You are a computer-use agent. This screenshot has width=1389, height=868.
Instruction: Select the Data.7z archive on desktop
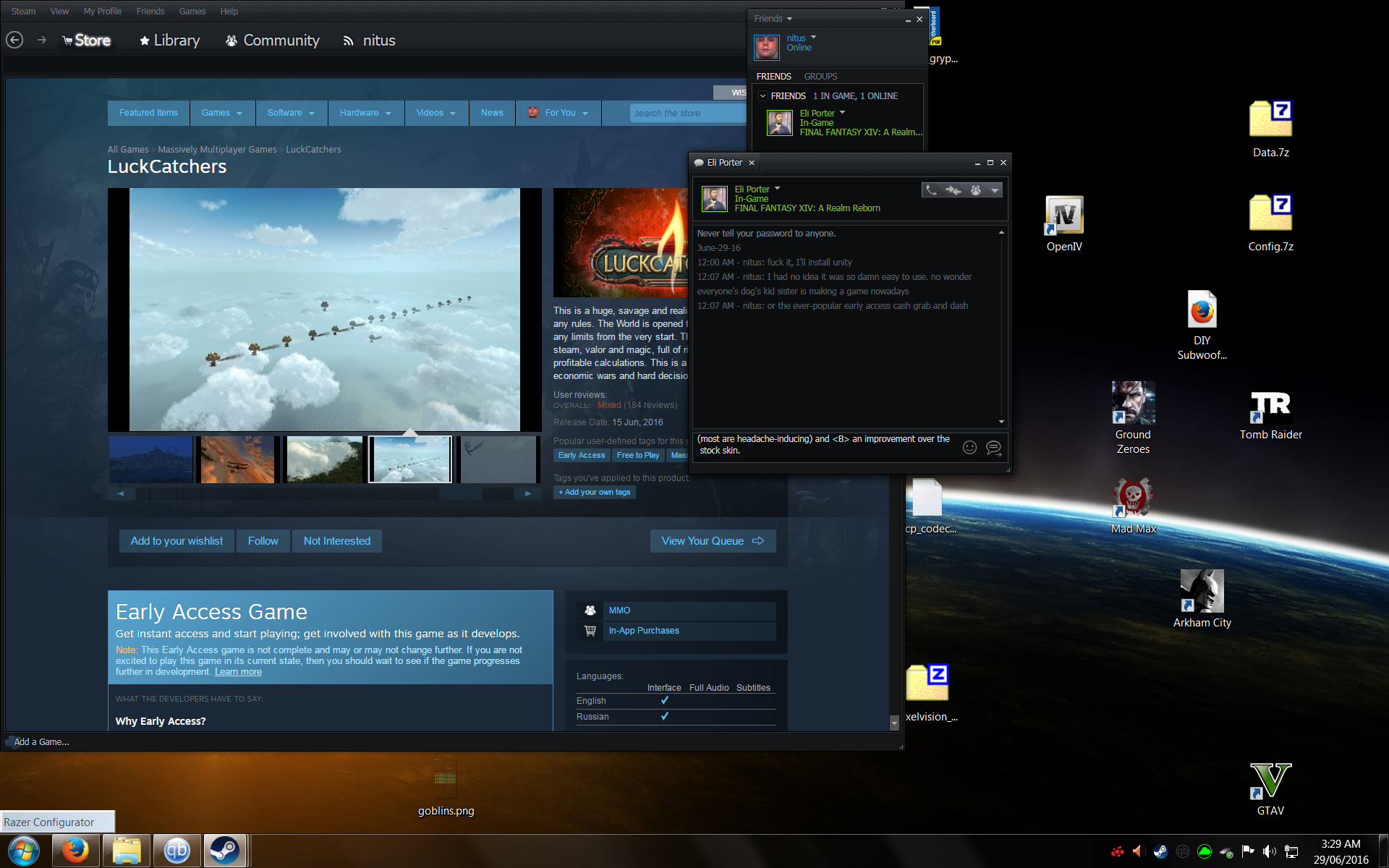(1271, 129)
